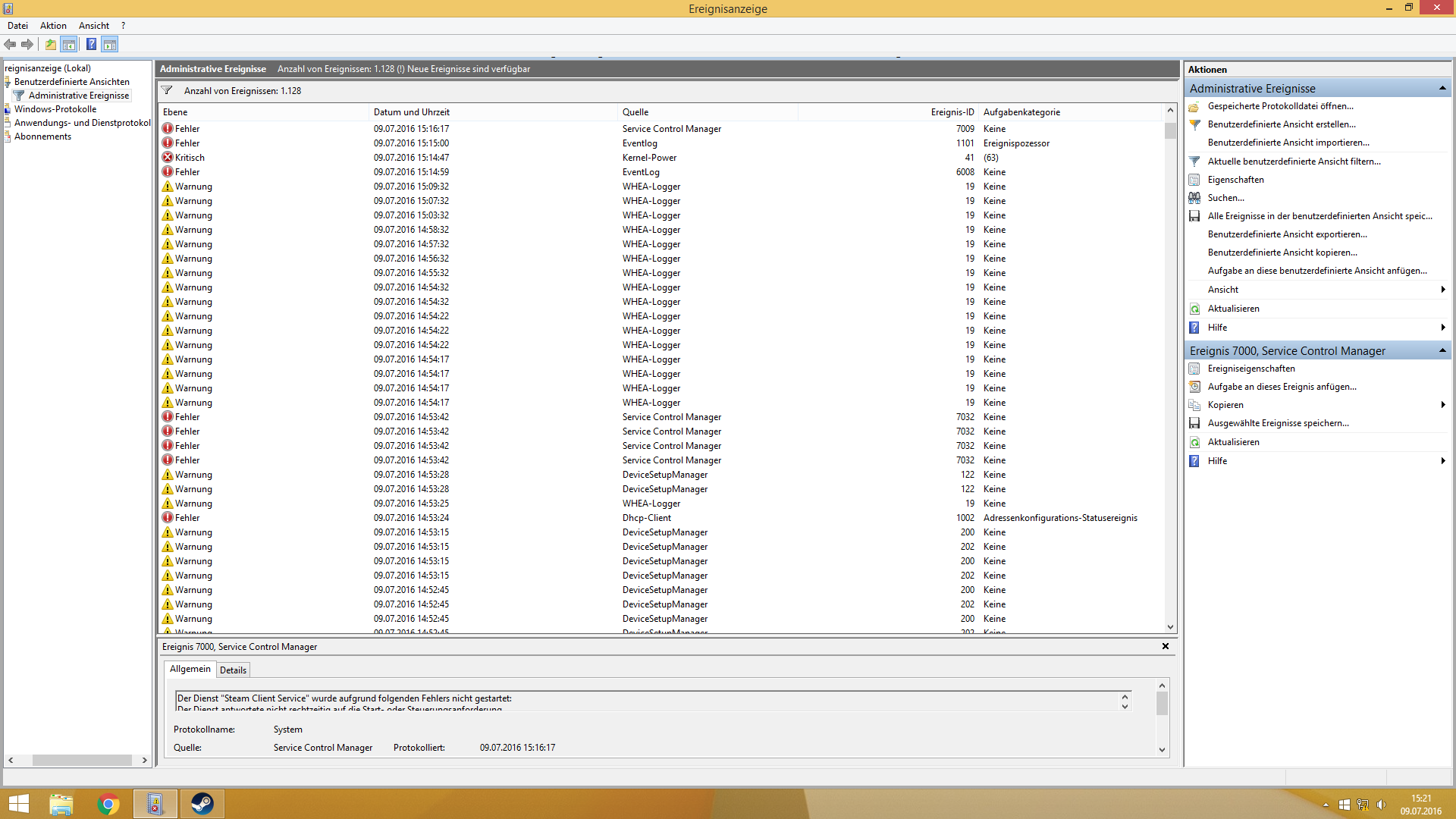Select the Dhcp-Client Fehler event row
Image resolution: width=1456 pixels, height=819 pixels.
pyautogui.click(x=661, y=518)
